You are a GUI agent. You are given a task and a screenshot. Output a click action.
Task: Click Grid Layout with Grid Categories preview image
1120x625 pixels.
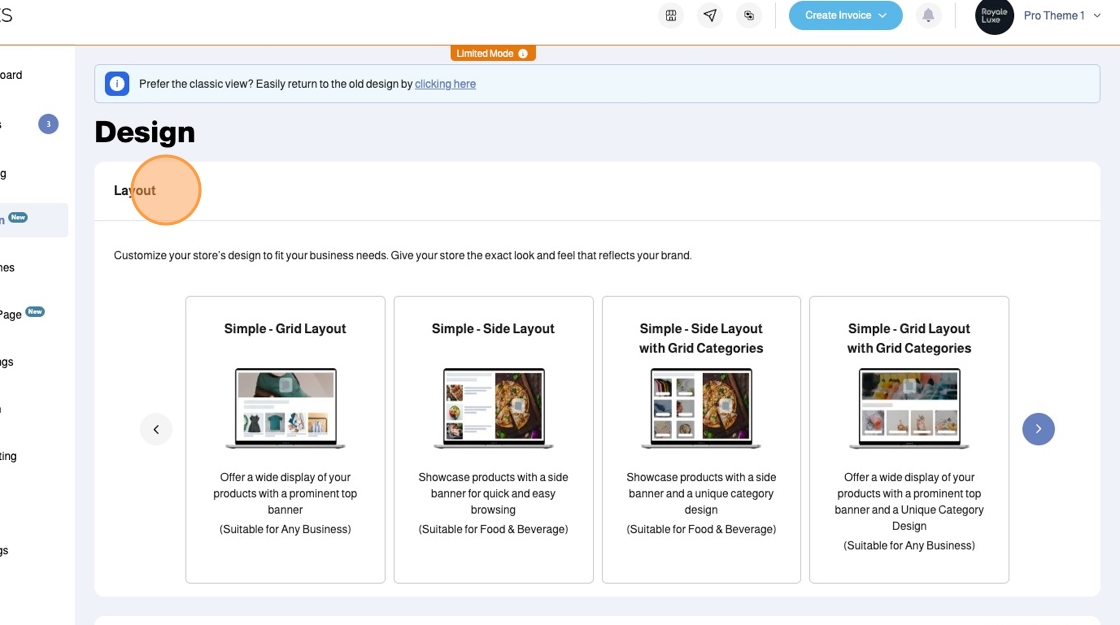tap(909, 409)
